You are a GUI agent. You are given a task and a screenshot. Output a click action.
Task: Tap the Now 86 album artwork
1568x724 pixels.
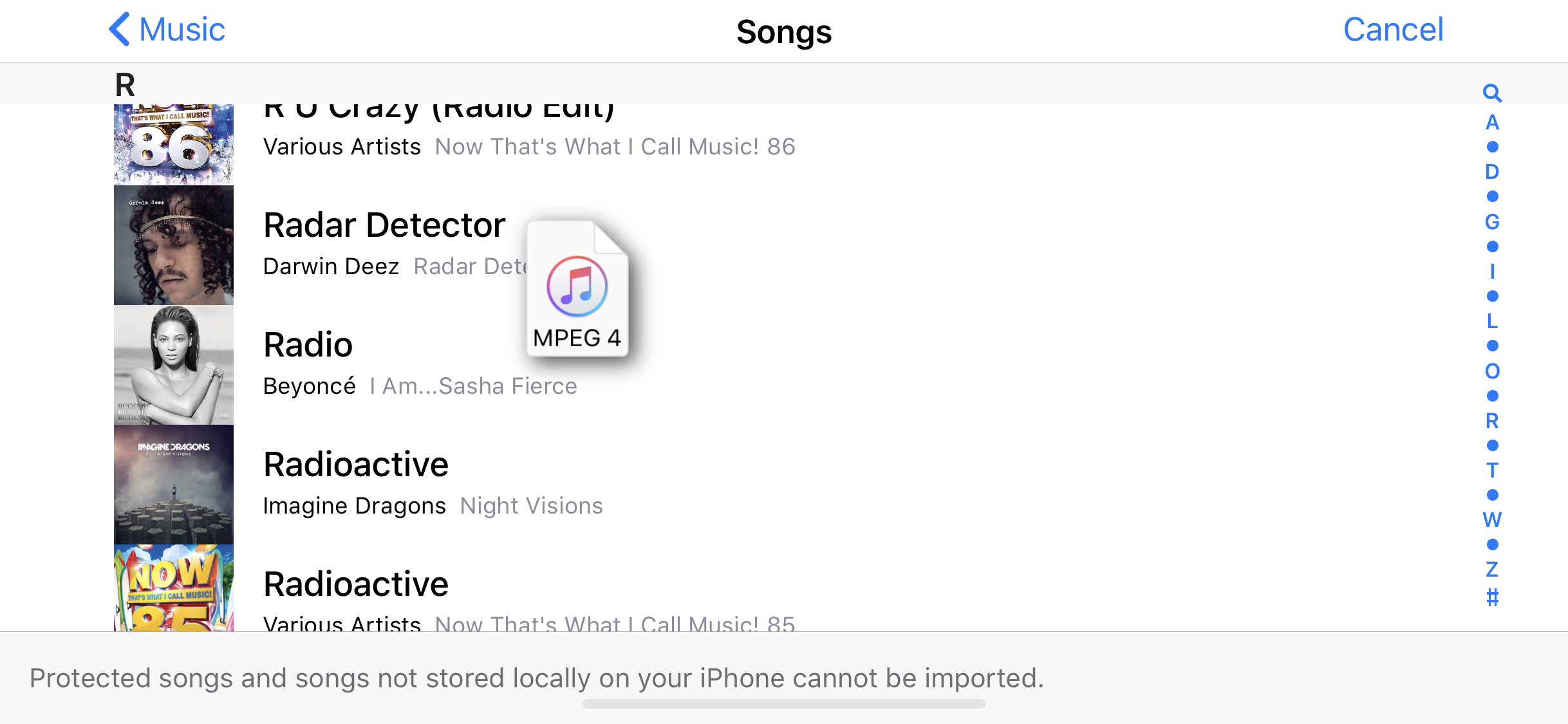tap(174, 145)
